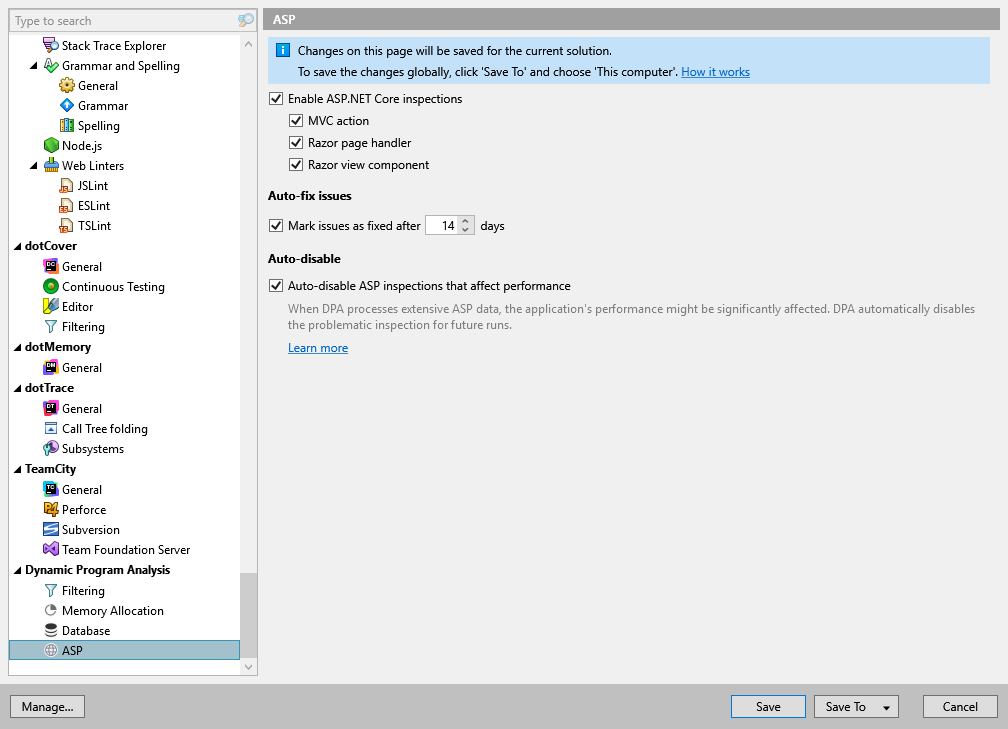Image resolution: width=1008 pixels, height=729 pixels.
Task: Toggle auto-disabling of performance-heavy ASP inspections
Action: click(276, 285)
